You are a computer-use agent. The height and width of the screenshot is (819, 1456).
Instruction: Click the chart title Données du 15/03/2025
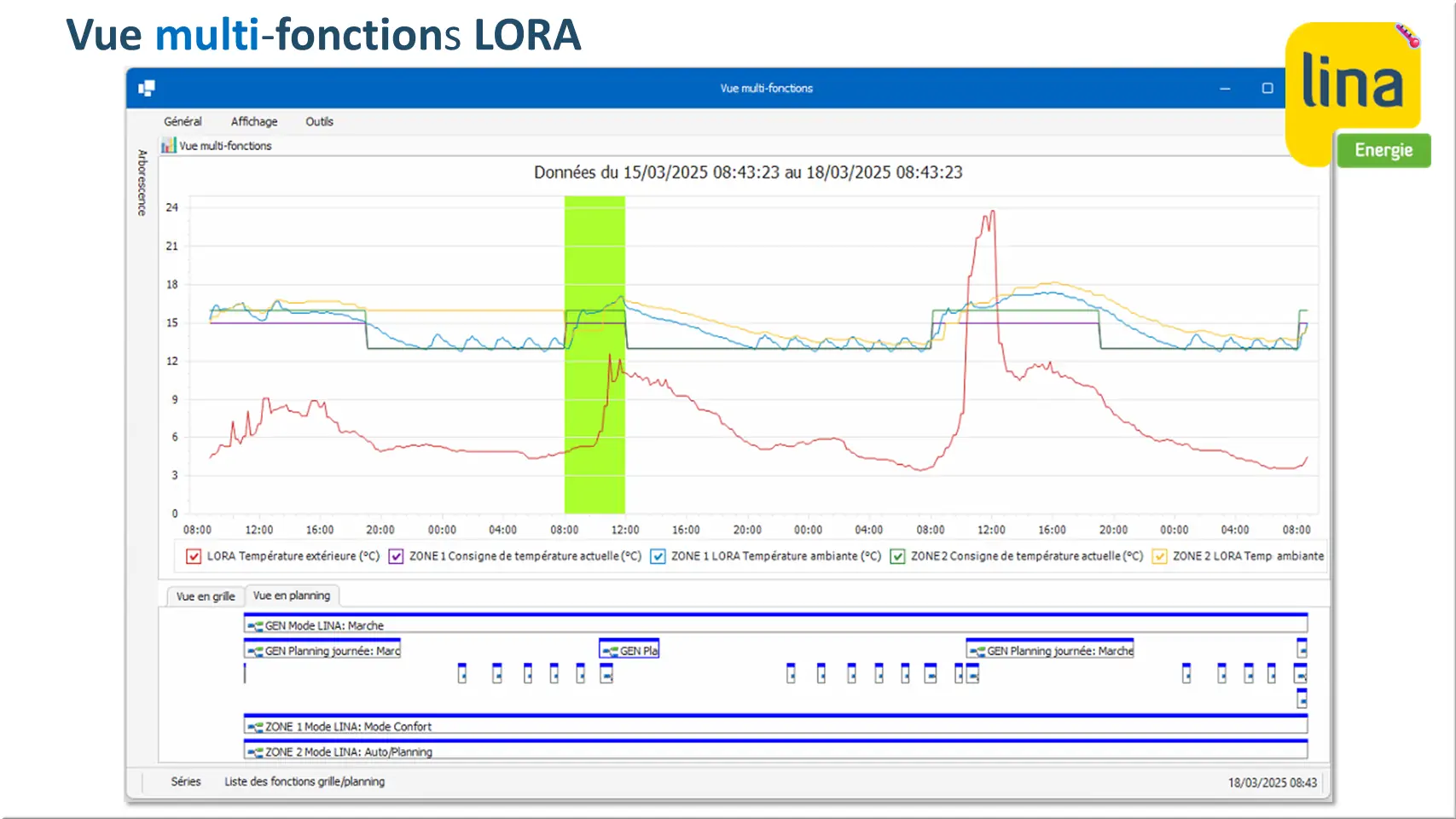pyautogui.click(x=748, y=172)
